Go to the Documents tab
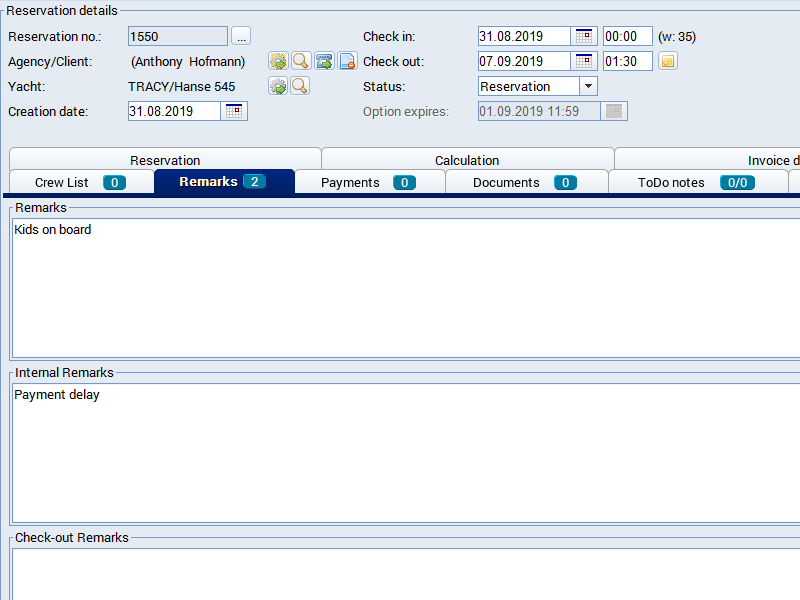 pos(525,182)
